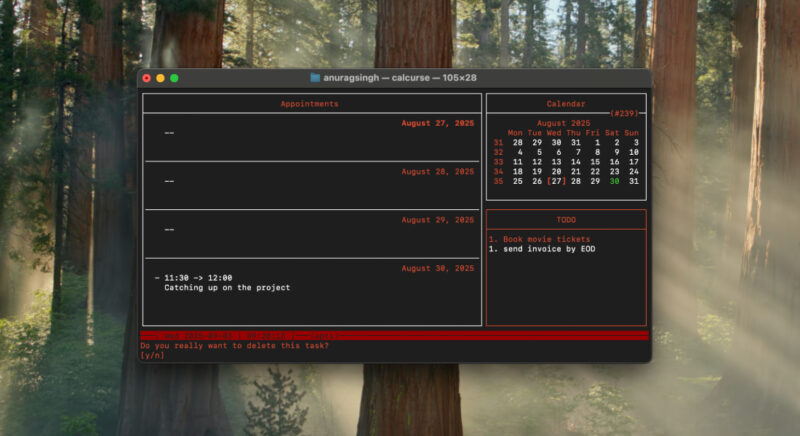Click the empty '--' entry under August 27
The height and width of the screenshot is (436, 800).
point(169,133)
